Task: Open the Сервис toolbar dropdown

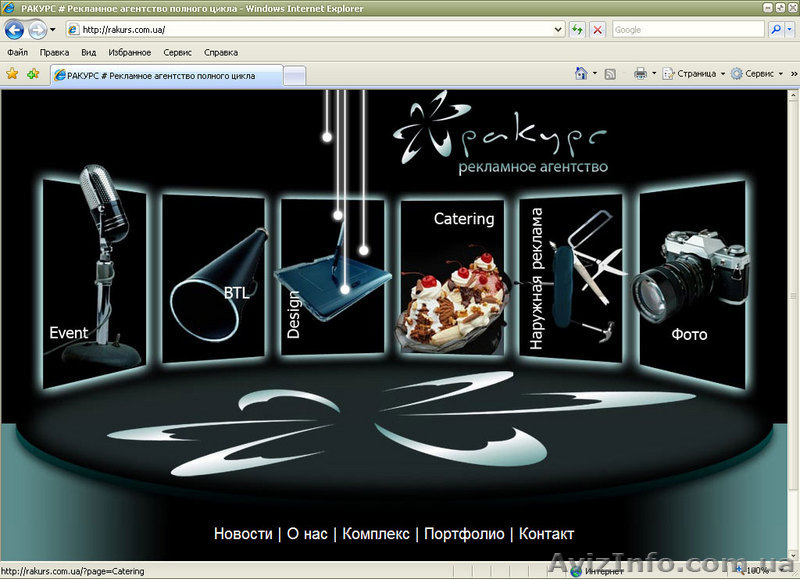Action: tap(758, 73)
